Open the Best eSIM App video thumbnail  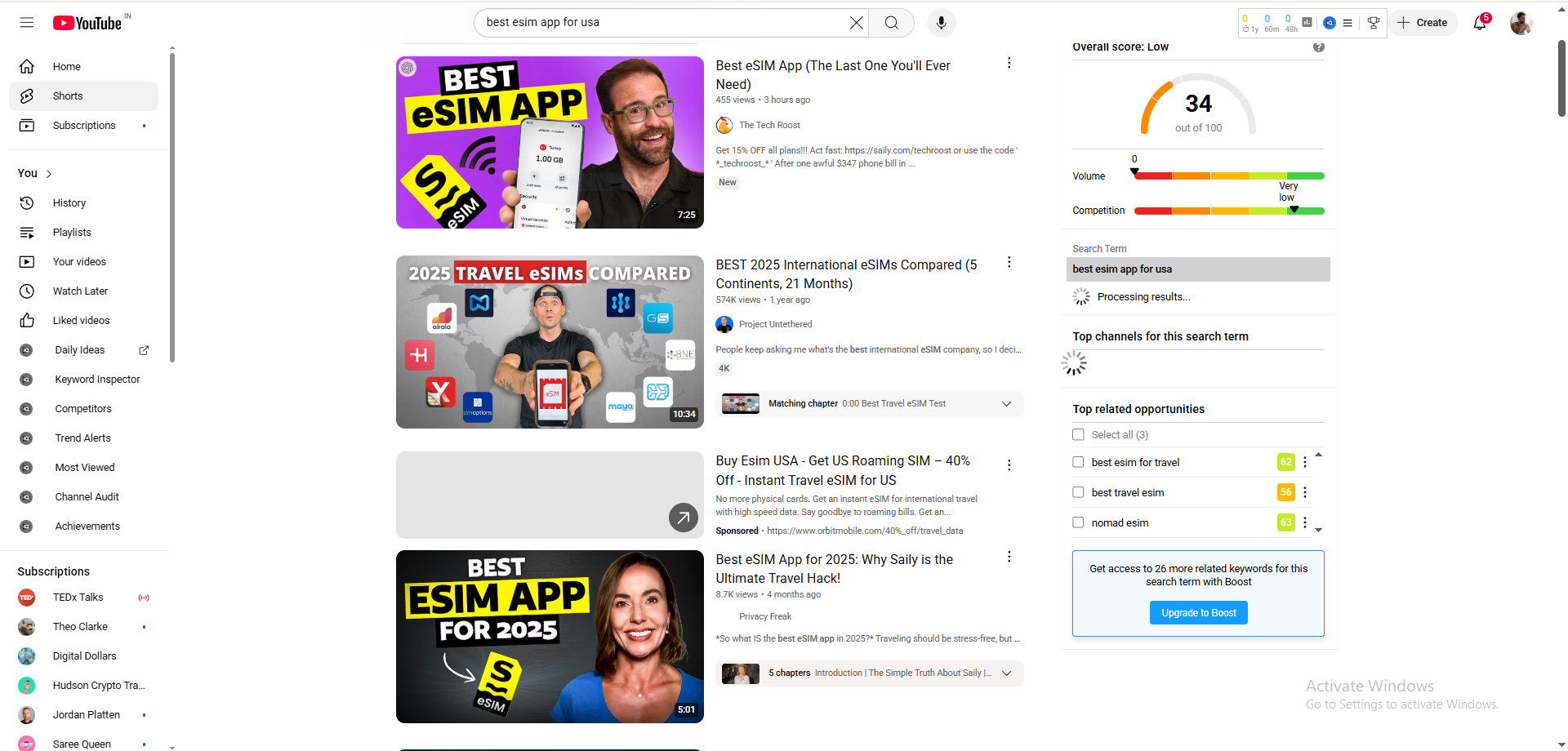(x=550, y=142)
